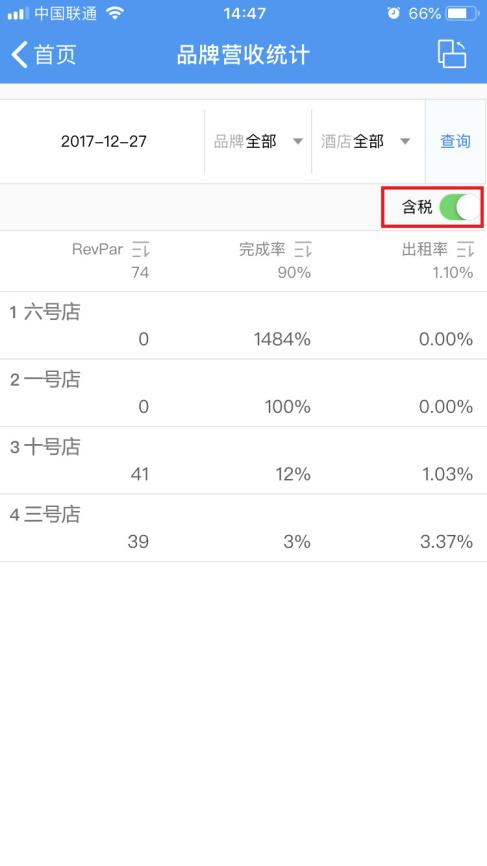Tap the 查询 button
Viewport: 487px width, 866px height.
[456, 141]
